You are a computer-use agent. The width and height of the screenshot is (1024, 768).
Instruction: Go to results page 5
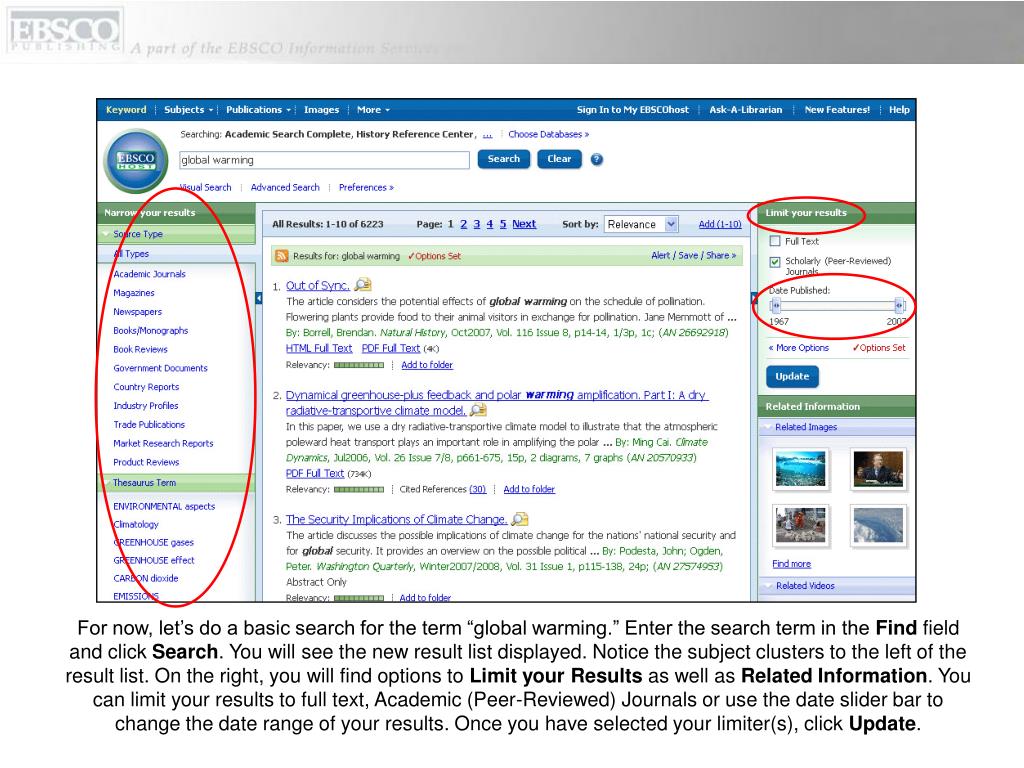pyautogui.click(x=503, y=224)
